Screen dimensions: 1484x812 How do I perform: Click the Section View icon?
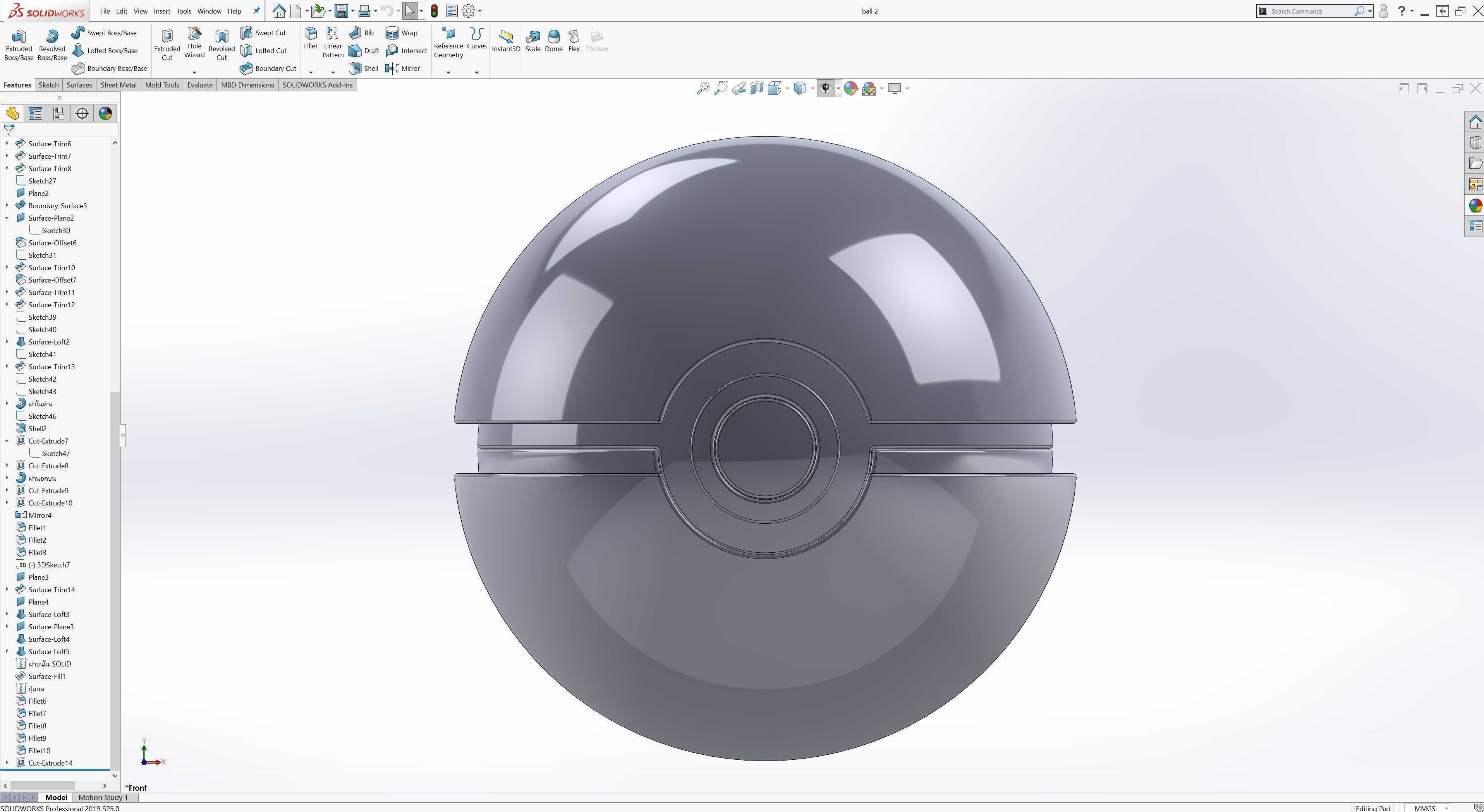[756, 88]
